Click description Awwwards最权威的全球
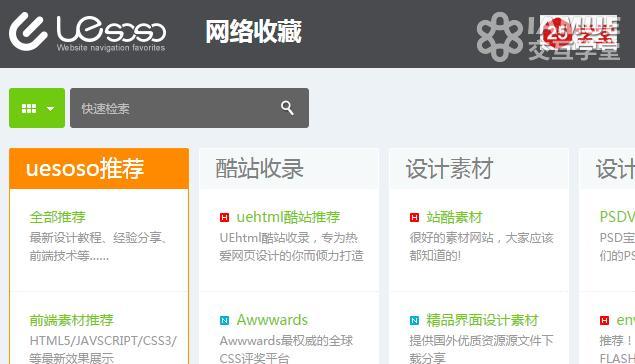 pyautogui.click(x=286, y=341)
